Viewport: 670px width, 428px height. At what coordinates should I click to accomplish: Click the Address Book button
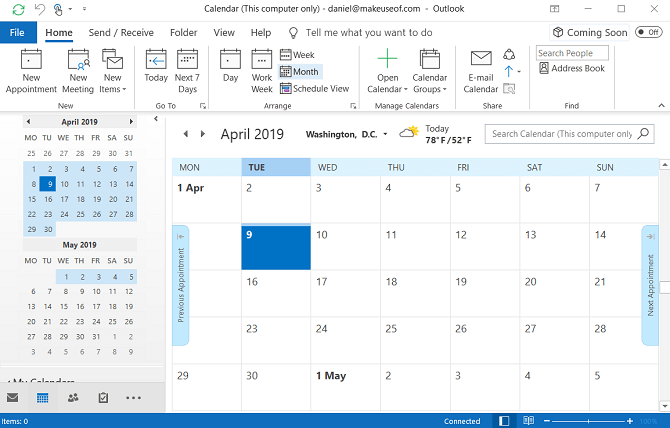click(572, 69)
